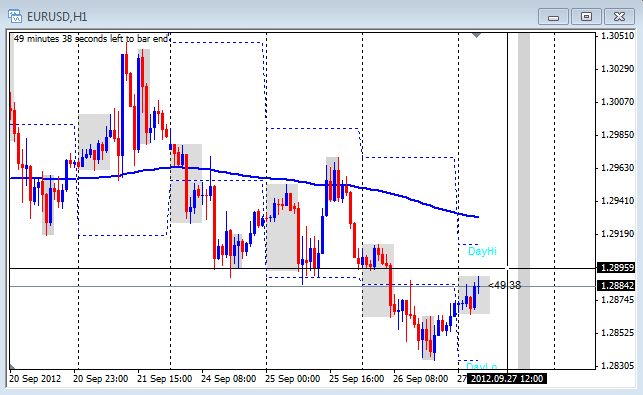Click the EURUSD,H1 window title text
Image resolution: width=643 pixels, height=395 pixels.
[x=57, y=17]
